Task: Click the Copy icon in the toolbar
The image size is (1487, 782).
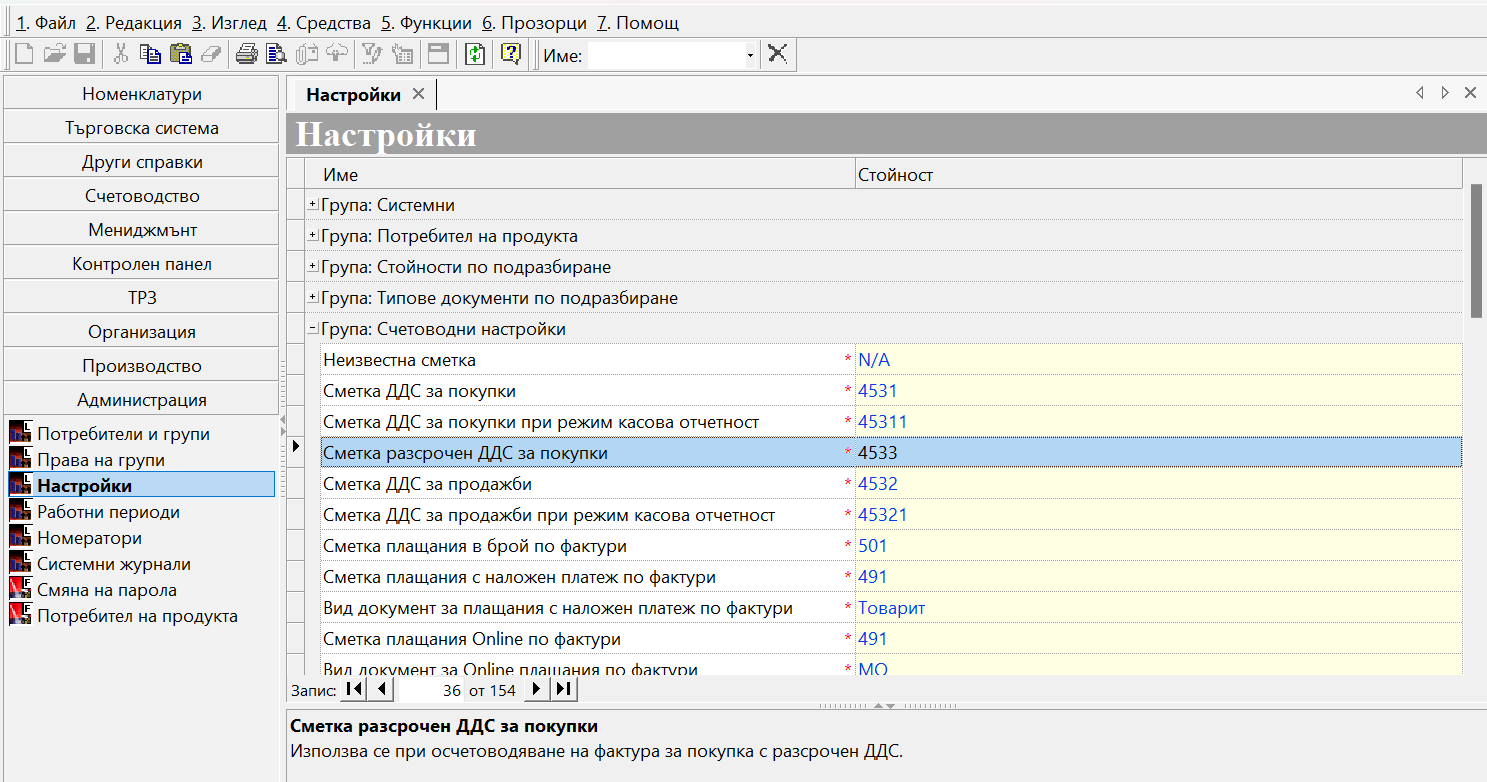Action: tap(150, 55)
